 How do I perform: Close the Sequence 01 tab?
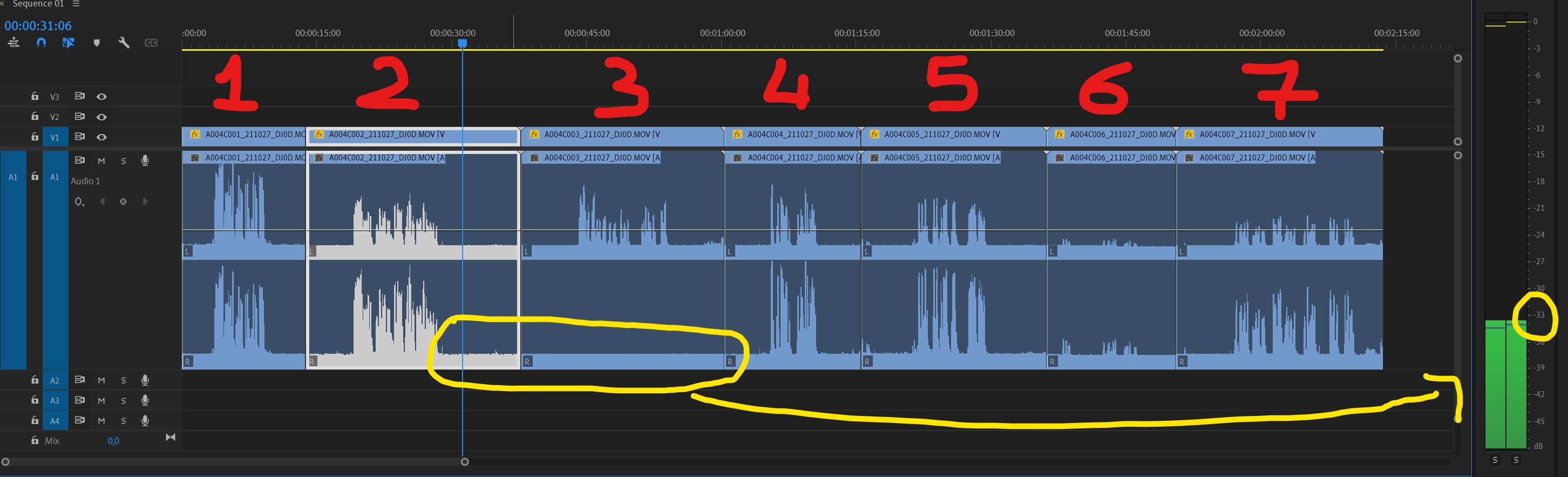pyautogui.click(x=3, y=4)
